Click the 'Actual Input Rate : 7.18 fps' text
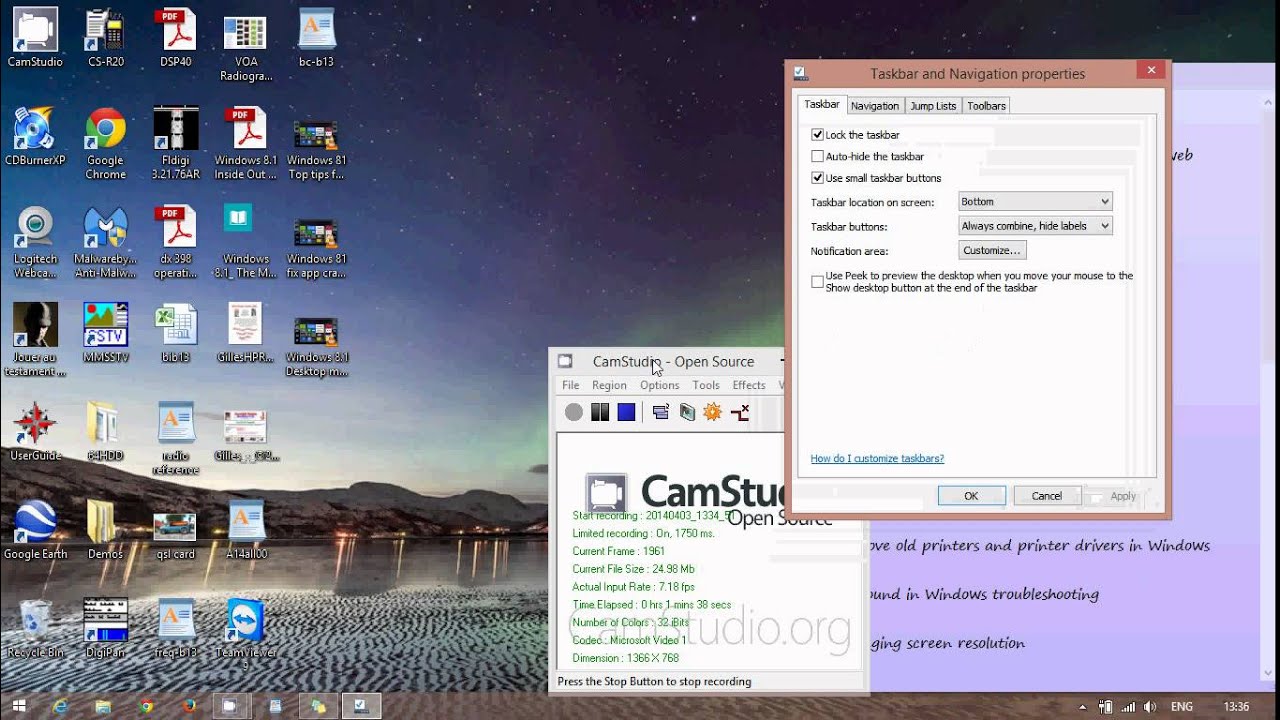 pyautogui.click(x=633, y=587)
